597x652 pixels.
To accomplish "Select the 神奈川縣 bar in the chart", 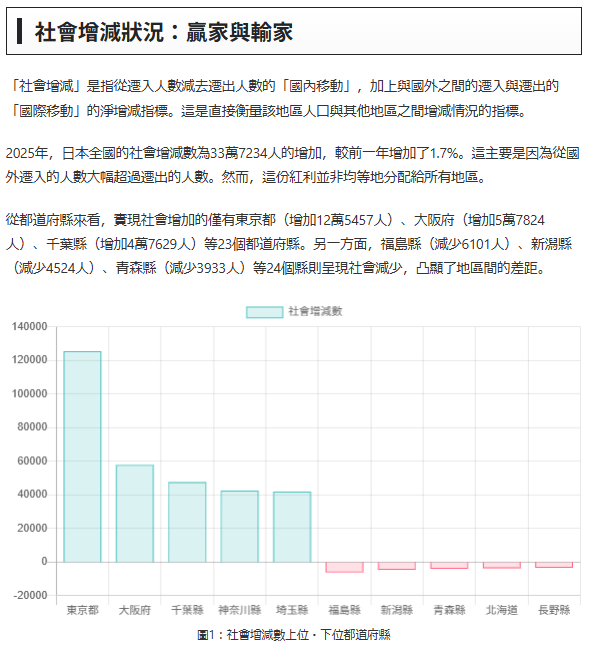I will pos(239,526).
